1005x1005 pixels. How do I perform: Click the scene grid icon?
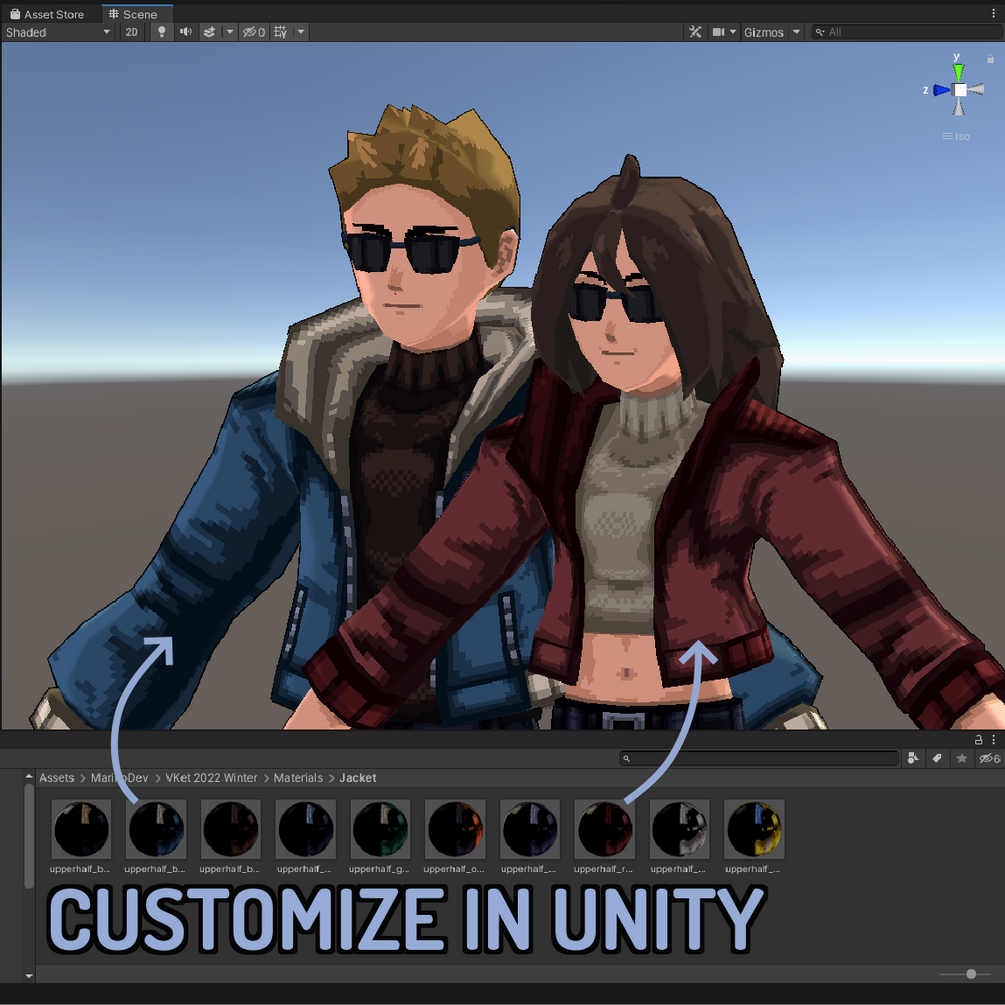(281, 32)
